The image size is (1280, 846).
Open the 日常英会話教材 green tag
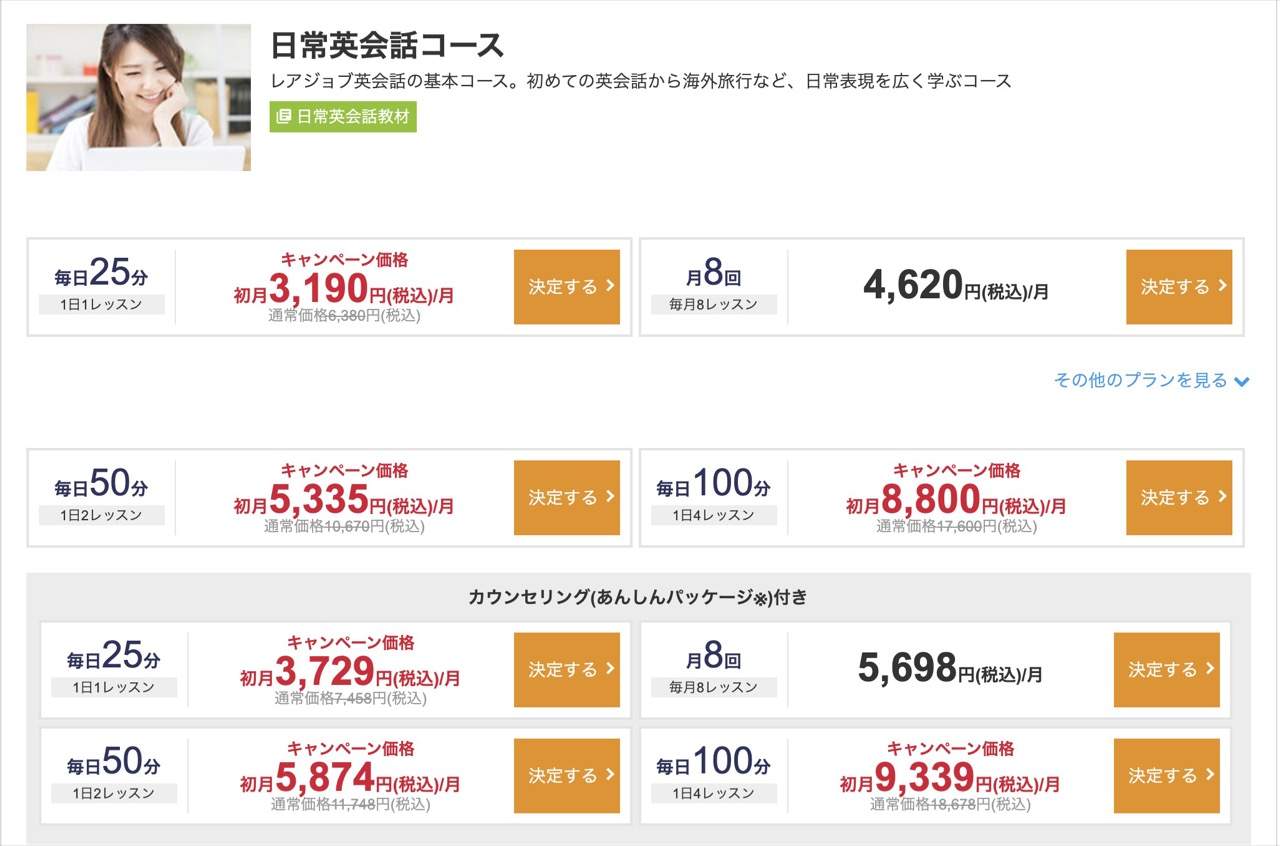(343, 116)
